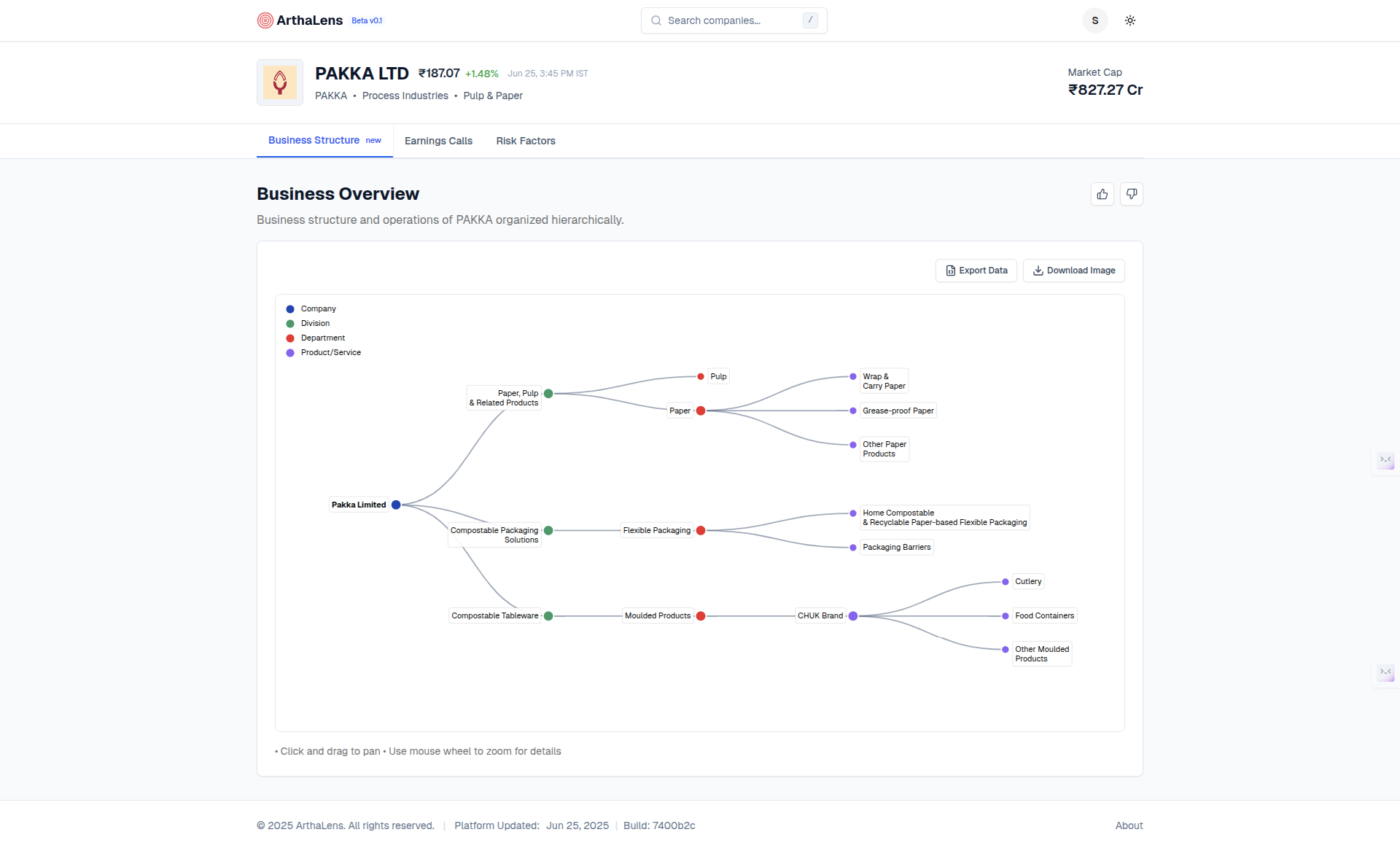Collapse the Moulded Products department node
Screen dimensions: 1400x851
coord(701,616)
